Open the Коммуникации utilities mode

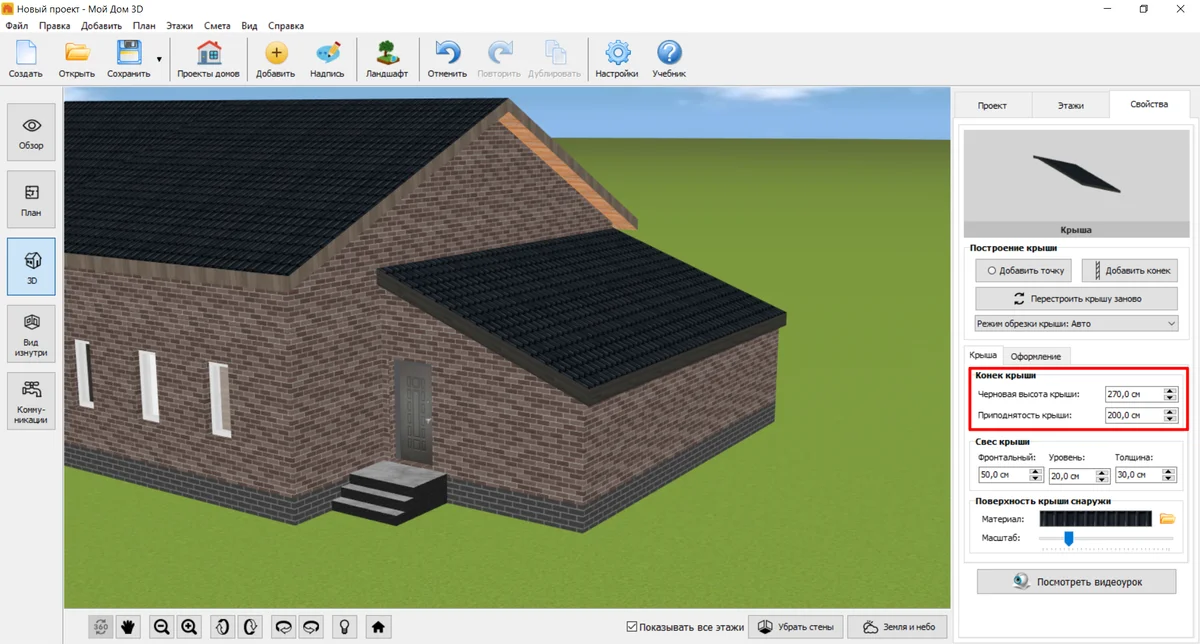point(32,401)
